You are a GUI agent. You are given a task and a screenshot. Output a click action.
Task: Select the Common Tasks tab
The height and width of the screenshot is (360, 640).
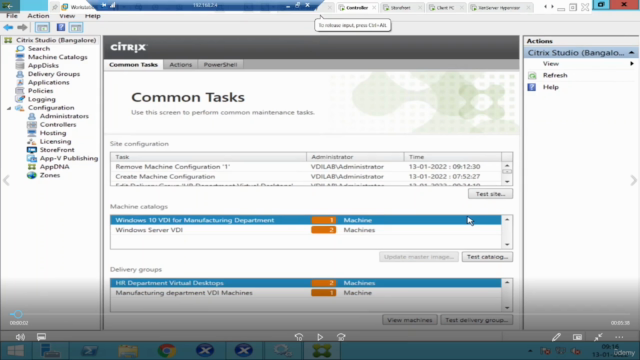(x=133, y=64)
